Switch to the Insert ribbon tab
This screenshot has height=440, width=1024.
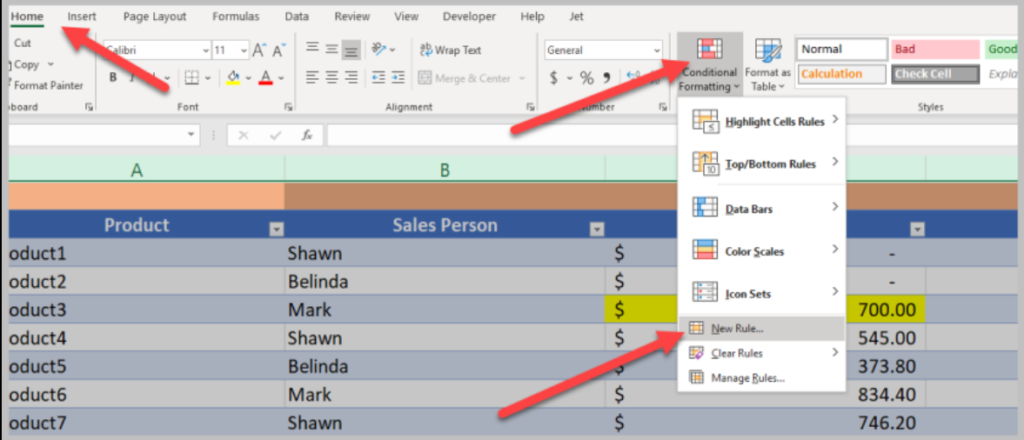(x=82, y=17)
